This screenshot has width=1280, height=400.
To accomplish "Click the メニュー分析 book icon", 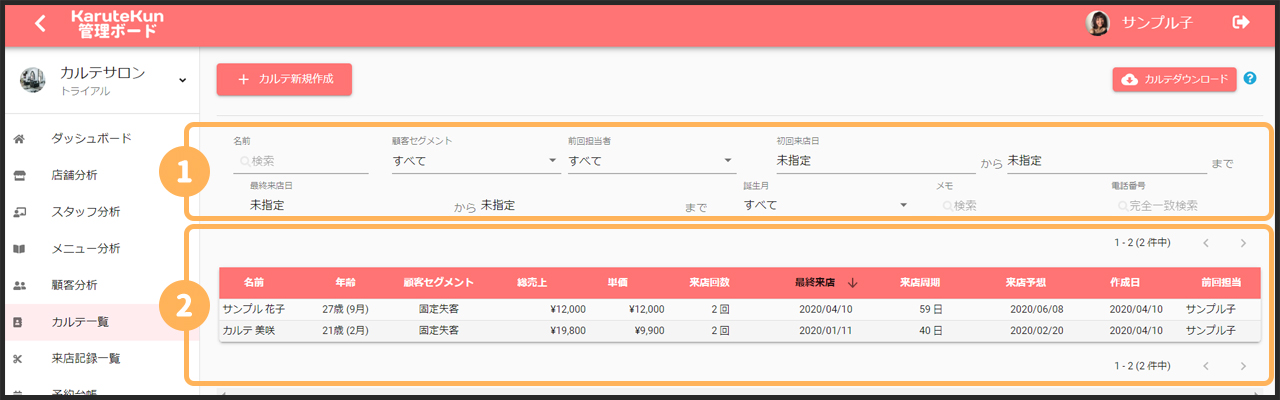I will (19, 249).
